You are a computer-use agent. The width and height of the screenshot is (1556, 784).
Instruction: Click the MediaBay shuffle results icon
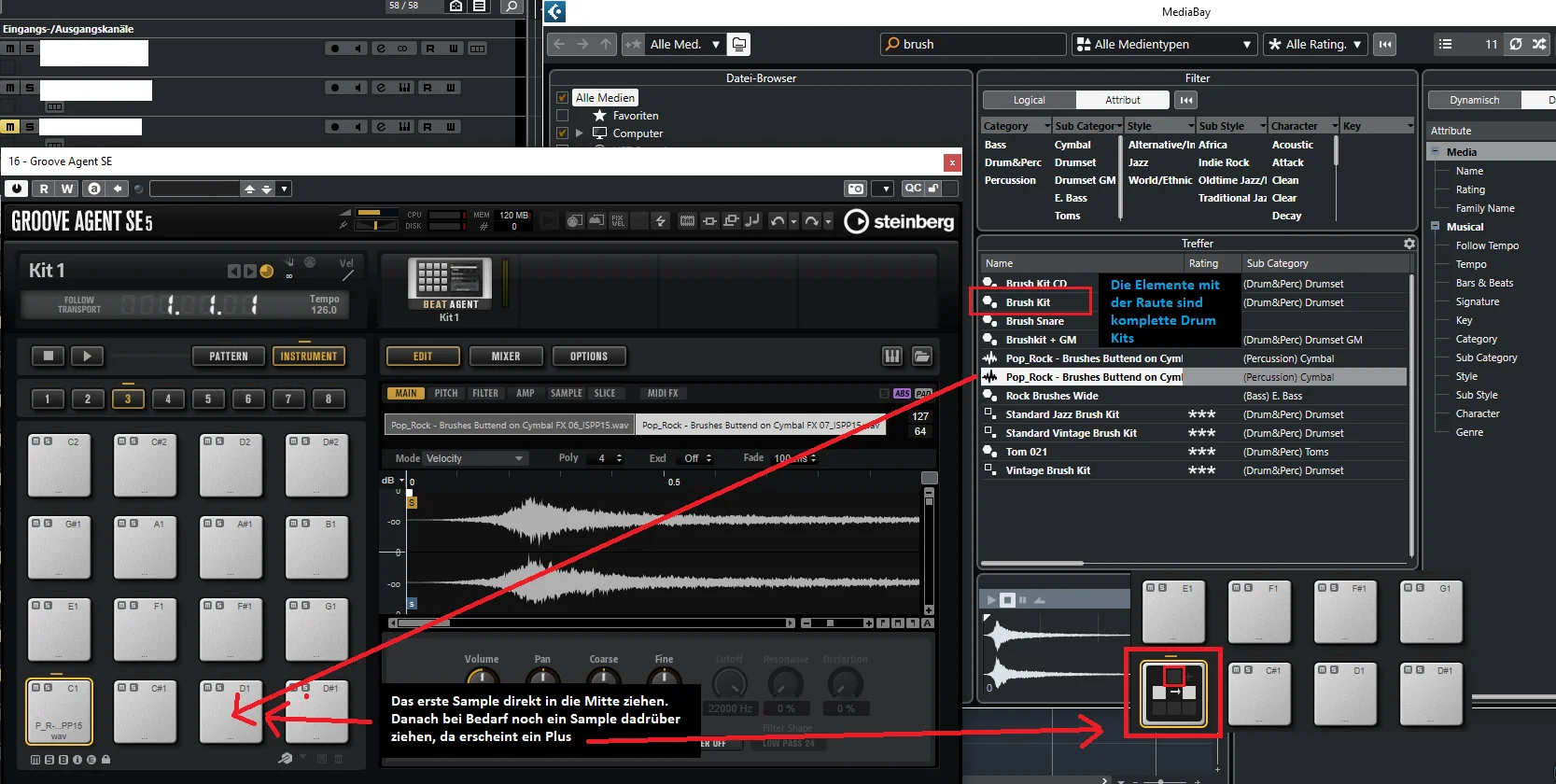(x=1539, y=44)
